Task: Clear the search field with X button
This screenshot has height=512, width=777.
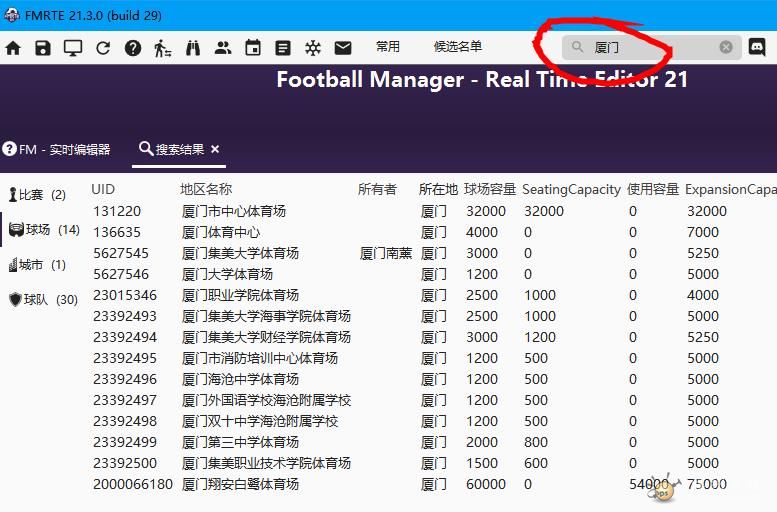Action: [726, 47]
